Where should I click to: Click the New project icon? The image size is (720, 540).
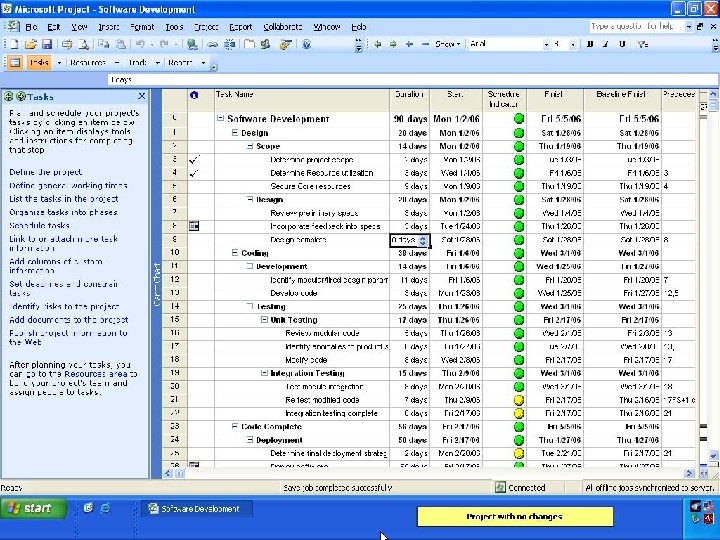pyautogui.click(x=14, y=45)
